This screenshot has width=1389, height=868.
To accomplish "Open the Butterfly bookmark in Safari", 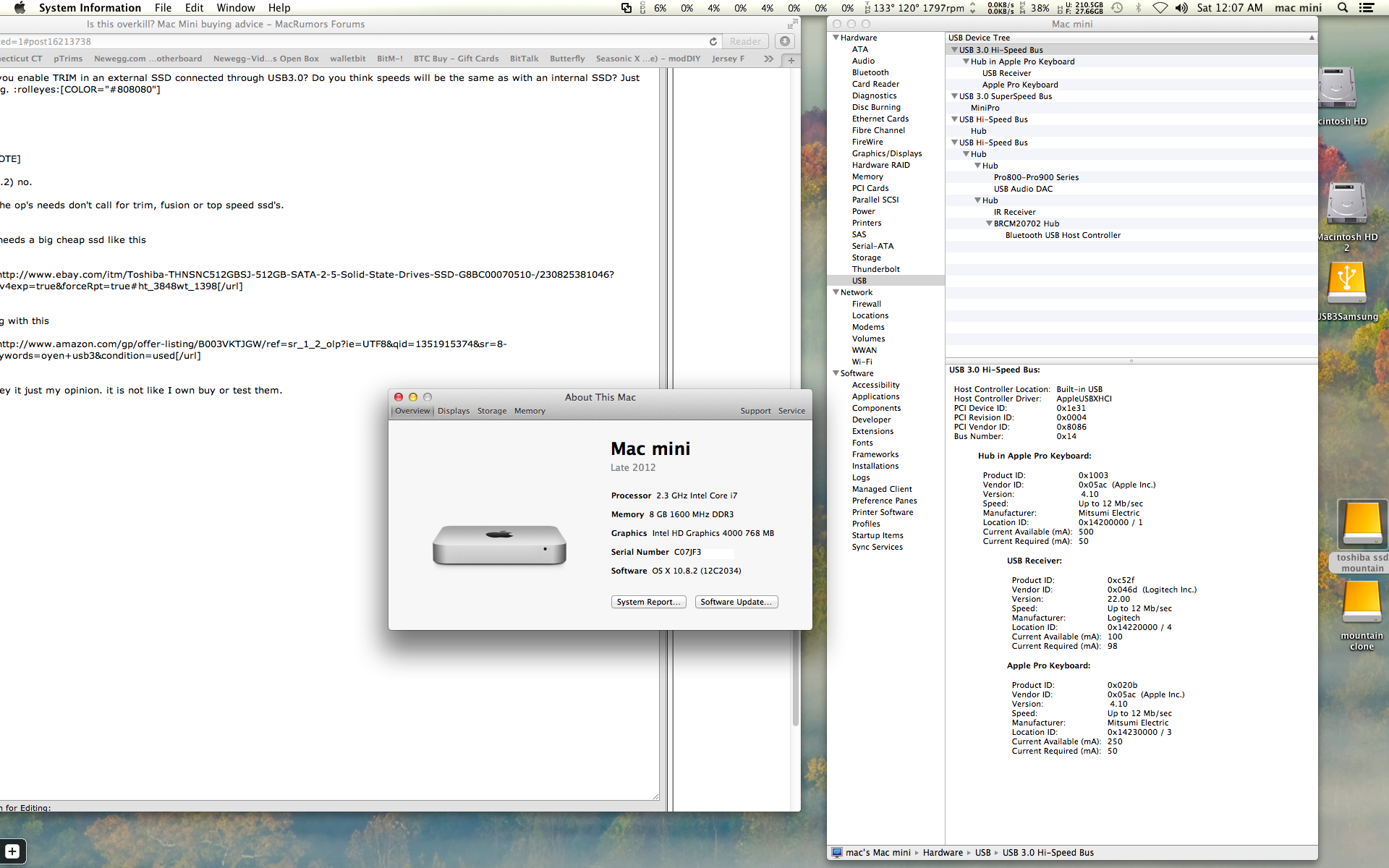I will coord(567,59).
